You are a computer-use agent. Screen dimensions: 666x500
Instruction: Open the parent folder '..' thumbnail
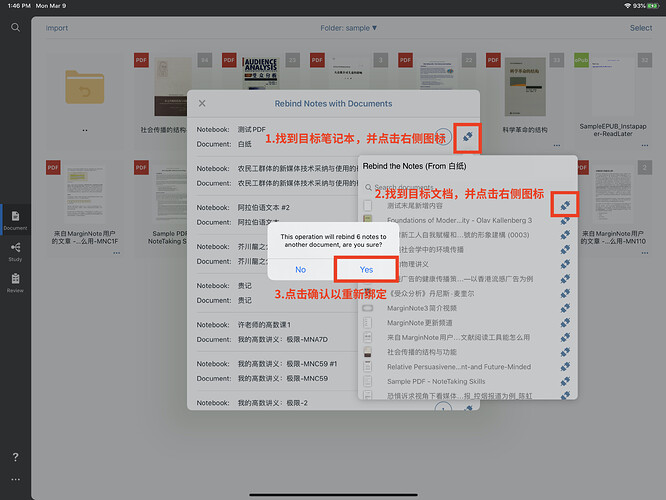pos(85,87)
